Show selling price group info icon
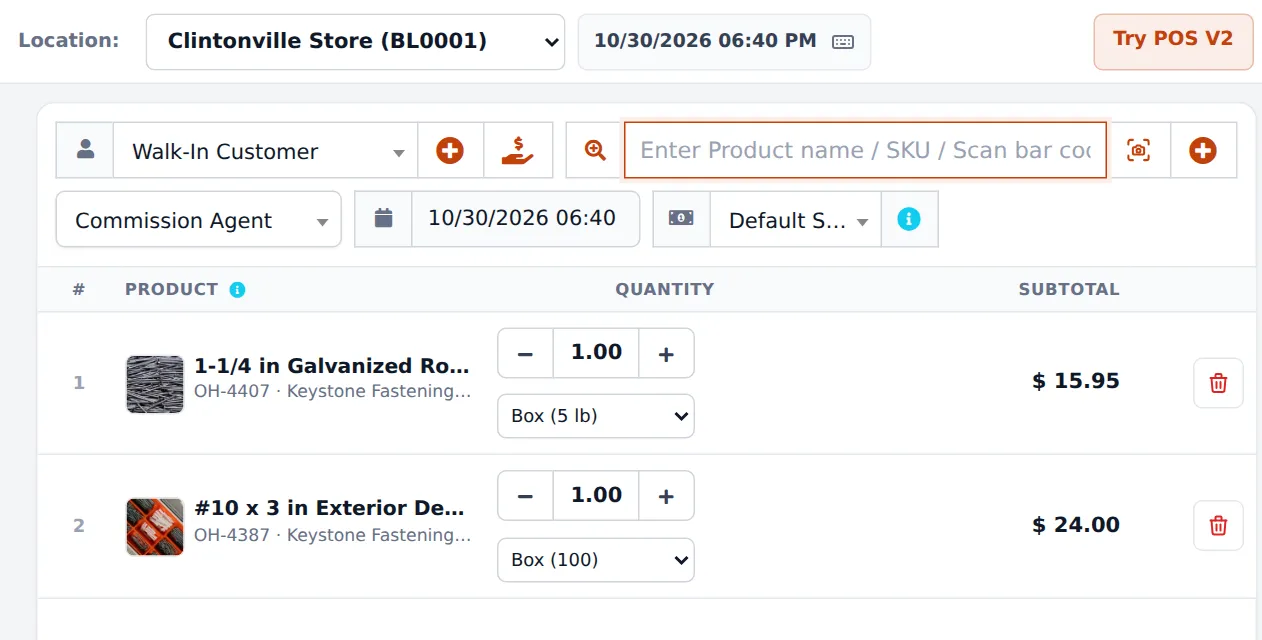 pyautogui.click(x=909, y=219)
